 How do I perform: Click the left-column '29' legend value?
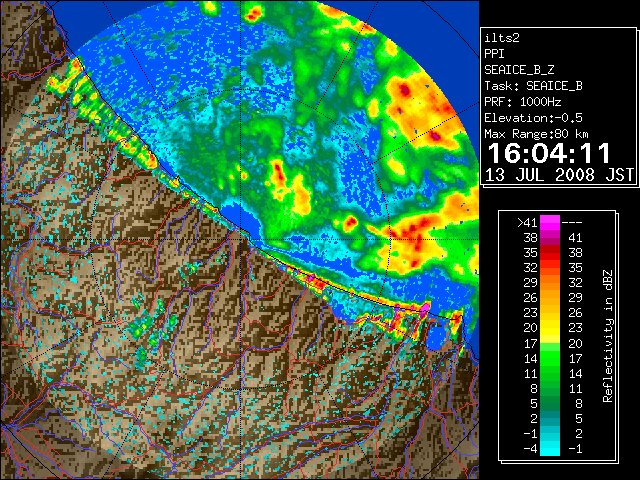530,283
